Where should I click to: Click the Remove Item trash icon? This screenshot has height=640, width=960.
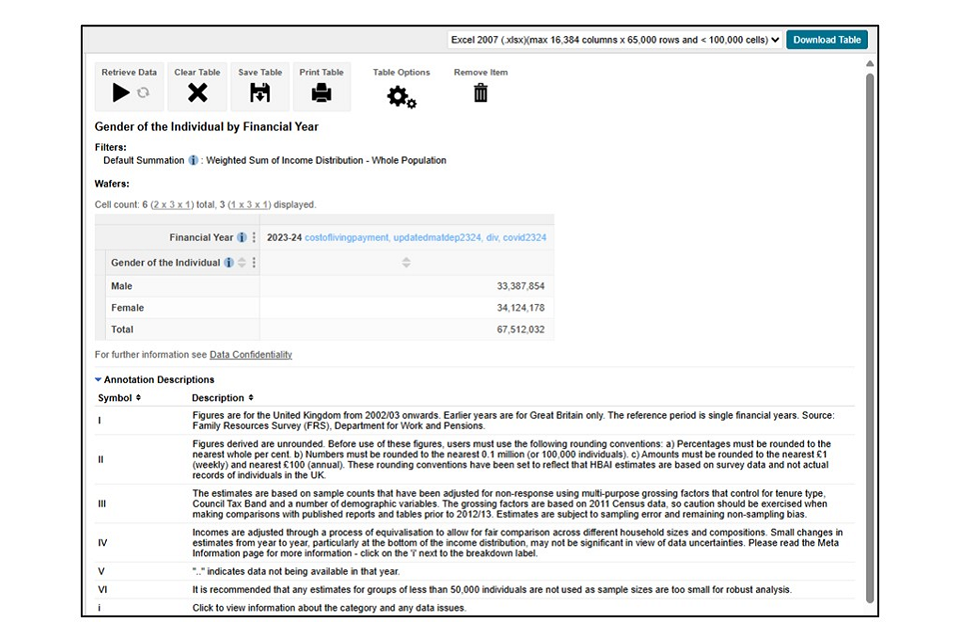[x=480, y=93]
